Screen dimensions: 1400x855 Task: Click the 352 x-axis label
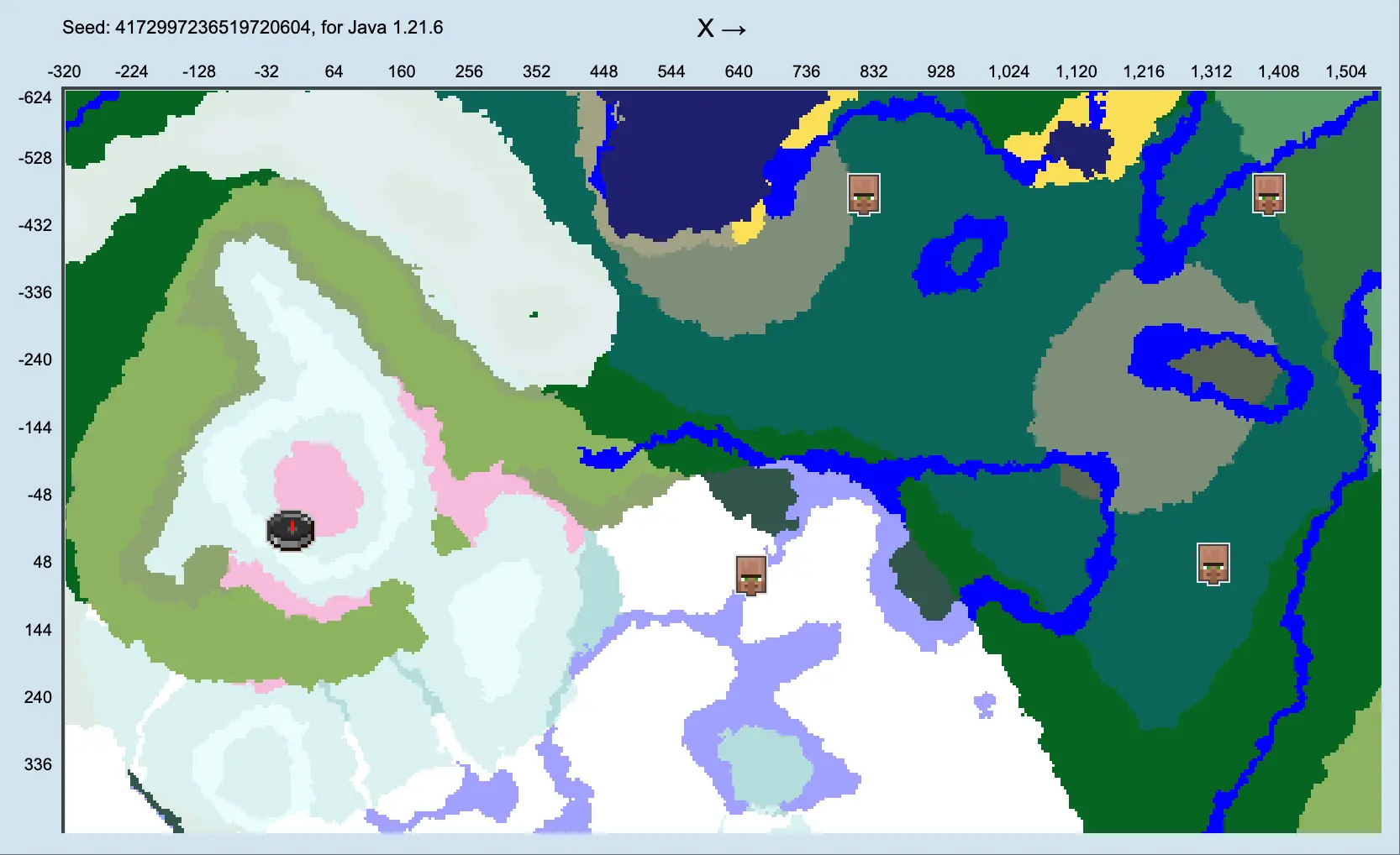click(x=536, y=71)
